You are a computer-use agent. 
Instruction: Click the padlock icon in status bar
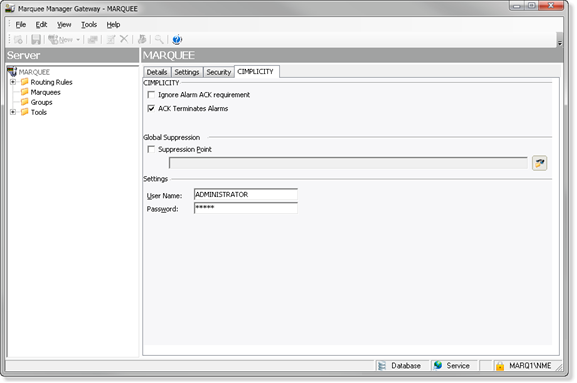[500, 366]
